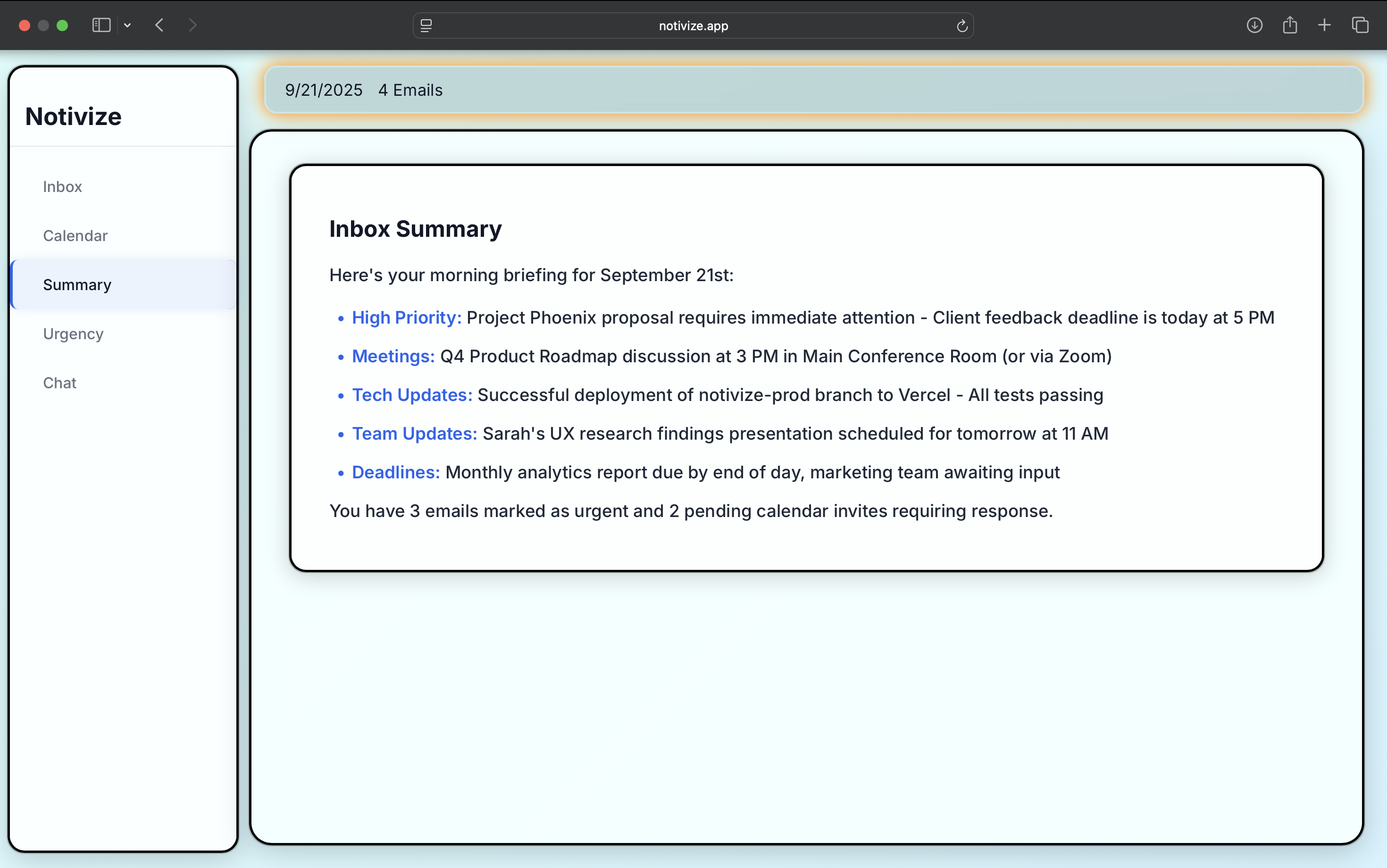Click the High Priority label
1387x868 pixels.
407,317
